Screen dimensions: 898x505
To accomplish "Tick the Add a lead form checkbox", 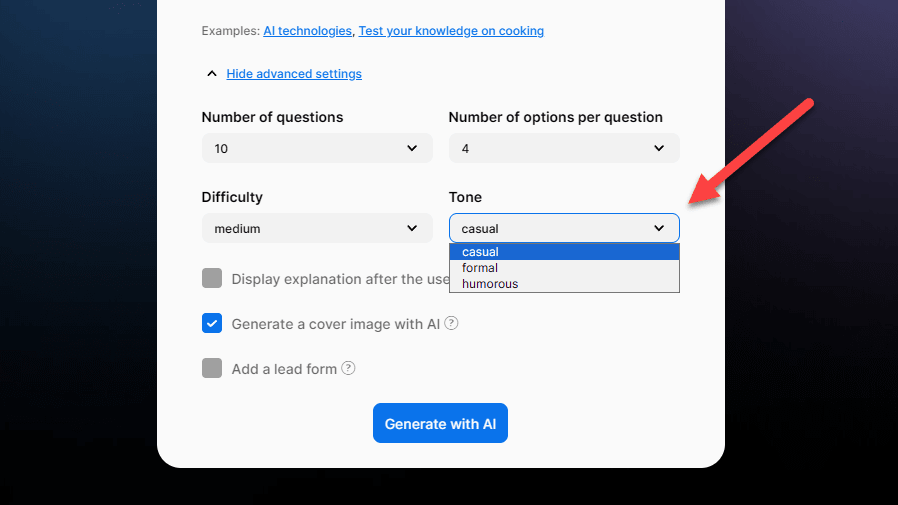I will (212, 368).
